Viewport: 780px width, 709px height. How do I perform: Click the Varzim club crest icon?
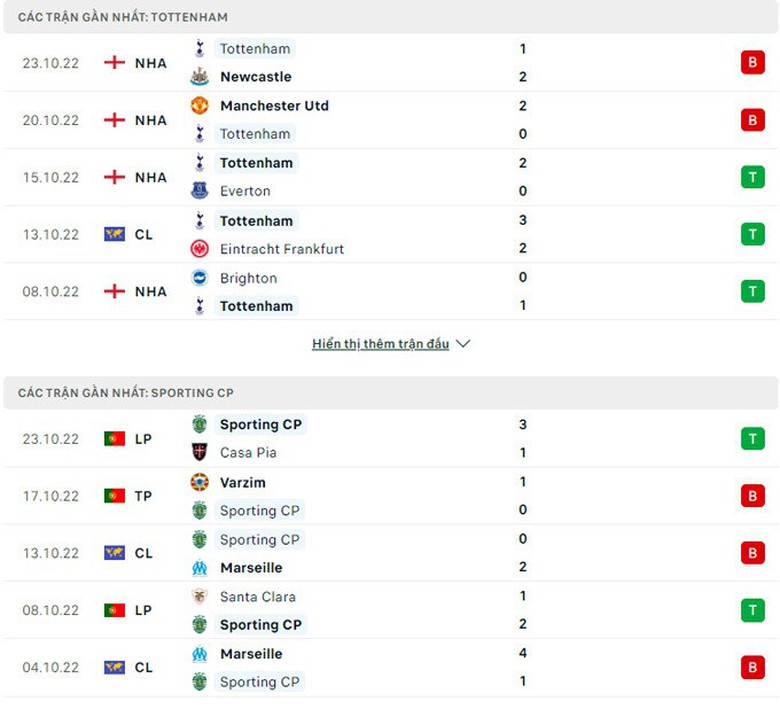pos(199,483)
